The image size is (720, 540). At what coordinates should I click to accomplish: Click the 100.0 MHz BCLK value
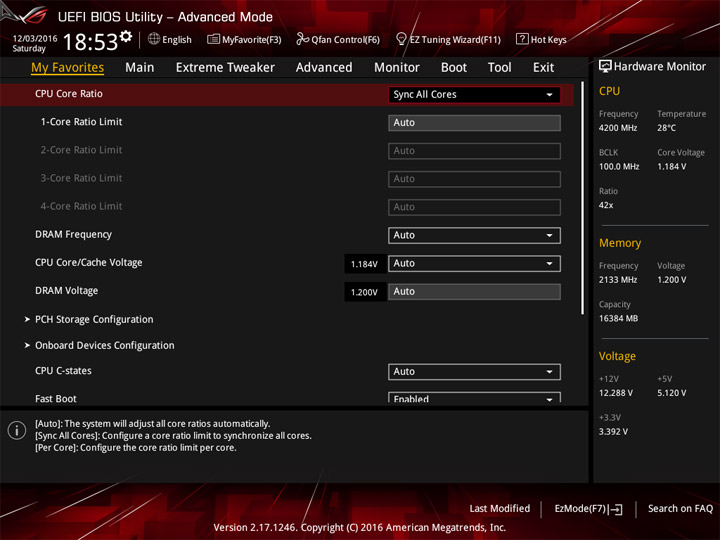[x=619, y=167]
